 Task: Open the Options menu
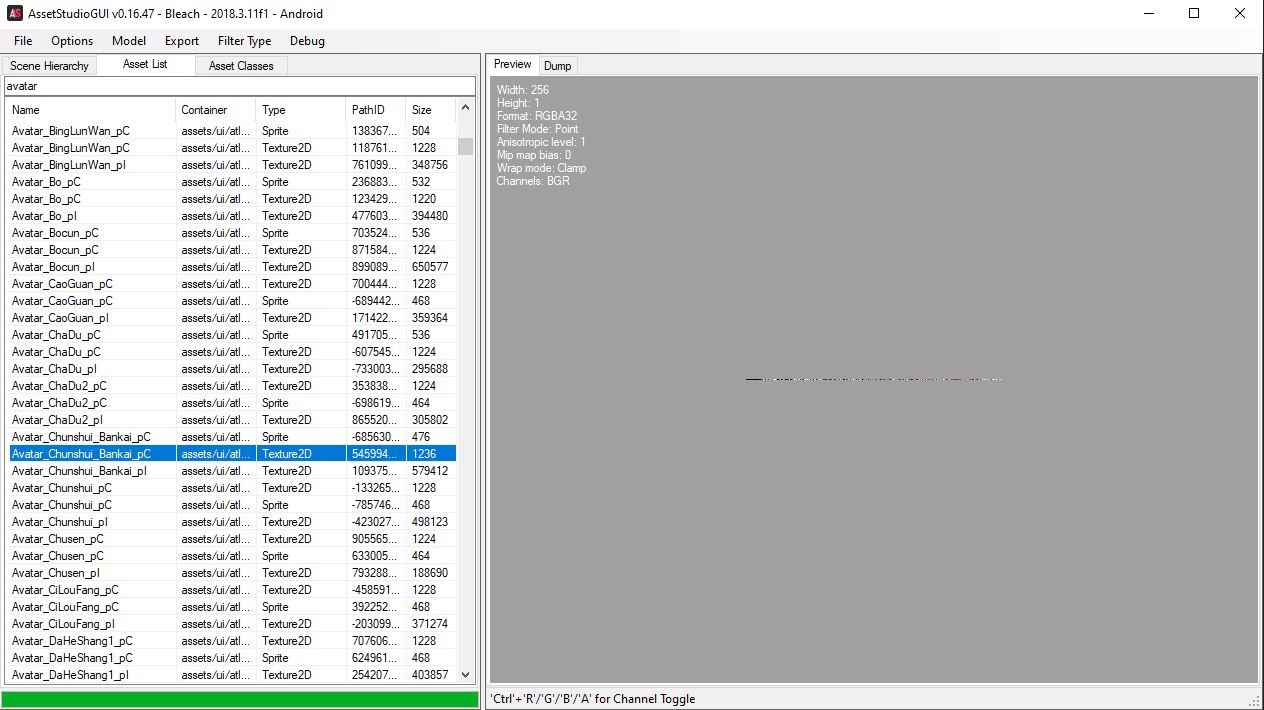point(72,41)
